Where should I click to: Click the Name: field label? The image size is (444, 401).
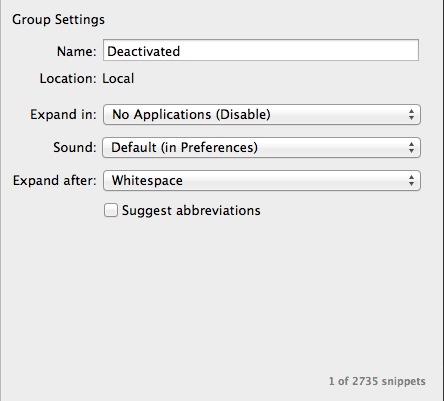(x=77, y=51)
